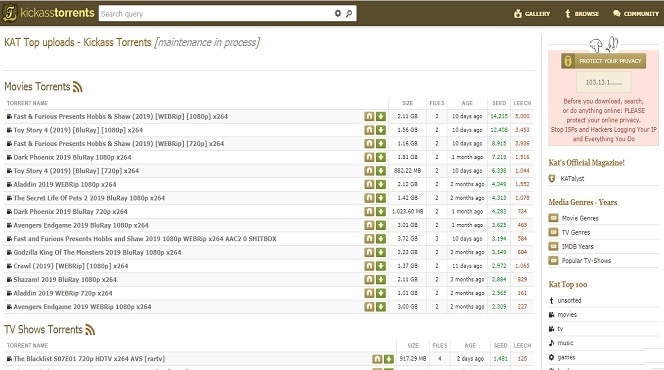Download icon for Dark Phoenix 720p

point(381,211)
